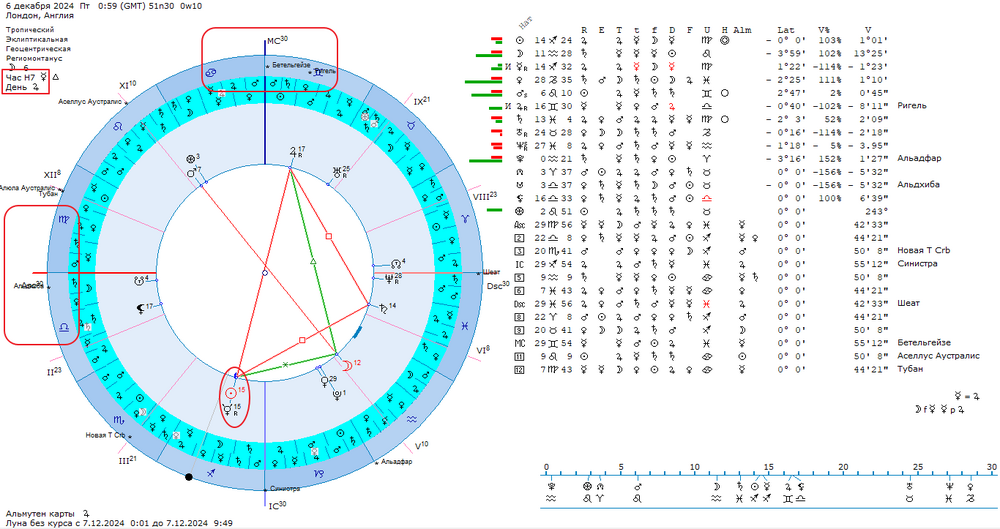The image size is (1000, 529).
Task: Click the Cancer sign on the outer zodiac ring
Action: [x=212, y=73]
